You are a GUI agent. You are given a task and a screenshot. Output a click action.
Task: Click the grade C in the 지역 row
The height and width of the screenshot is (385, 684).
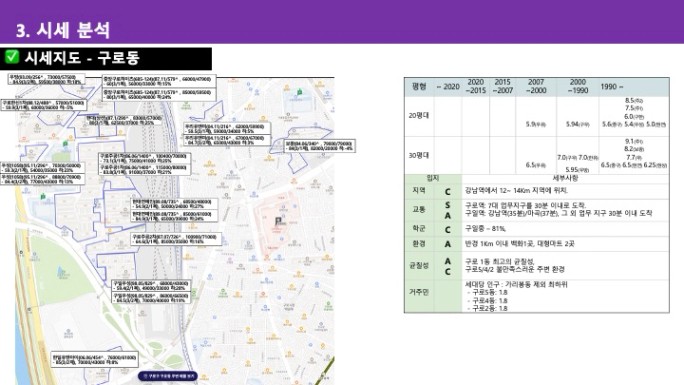click(x=448, y=191)
